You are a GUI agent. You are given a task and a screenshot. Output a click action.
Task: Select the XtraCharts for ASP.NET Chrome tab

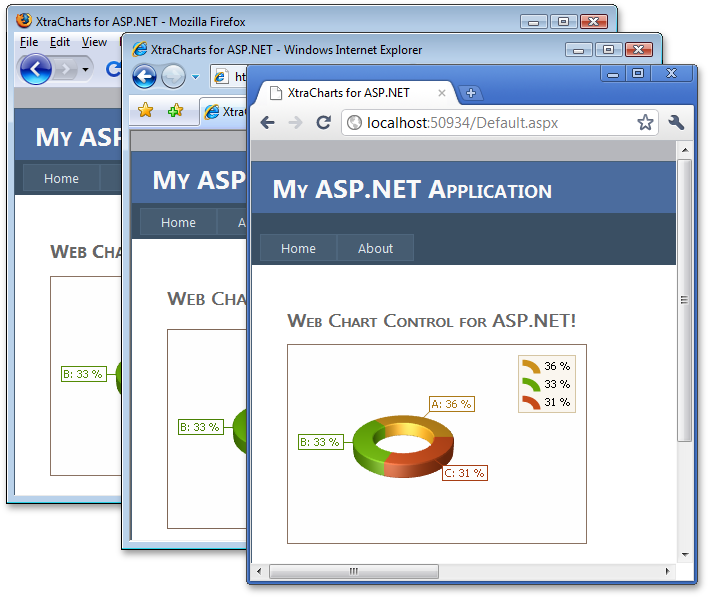[x=354, y=93]
